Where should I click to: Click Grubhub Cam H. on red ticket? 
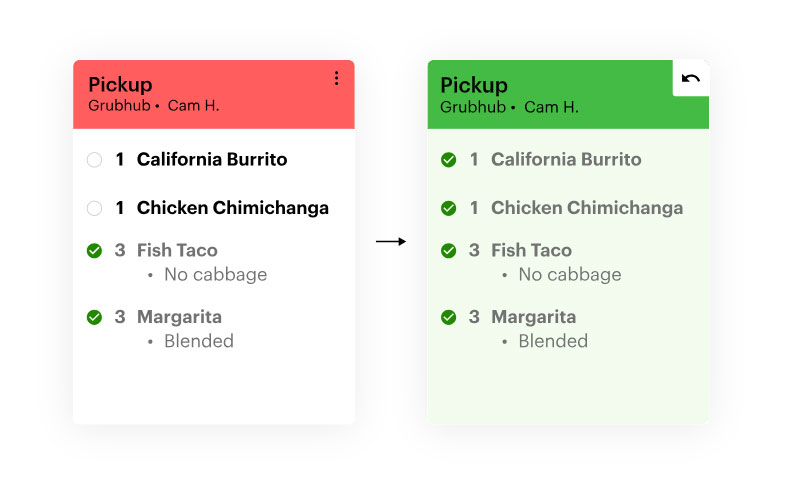click(153, 106)
